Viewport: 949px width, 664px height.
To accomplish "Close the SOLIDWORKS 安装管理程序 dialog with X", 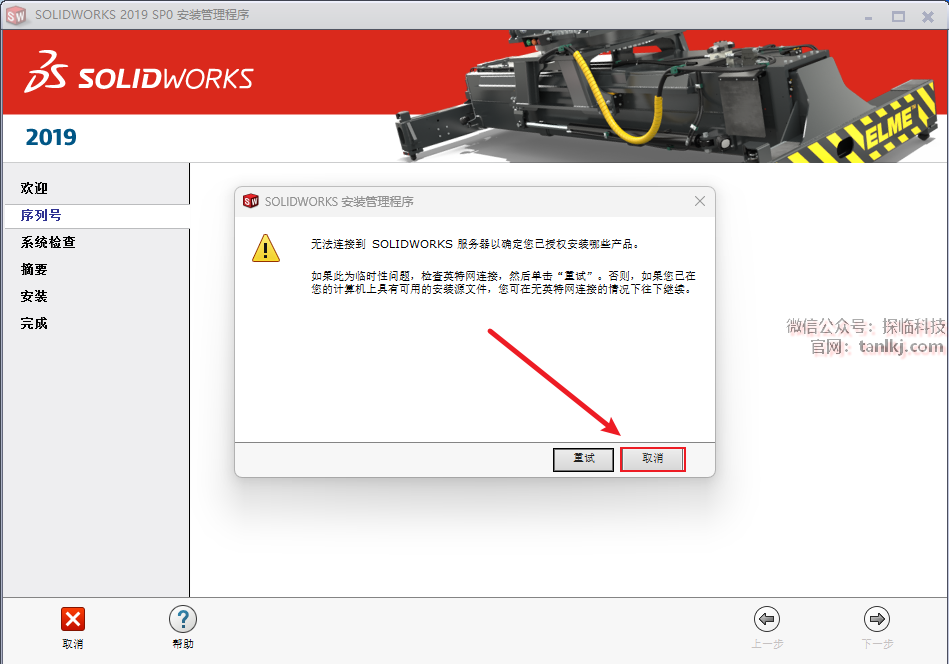I will point(700,201).
